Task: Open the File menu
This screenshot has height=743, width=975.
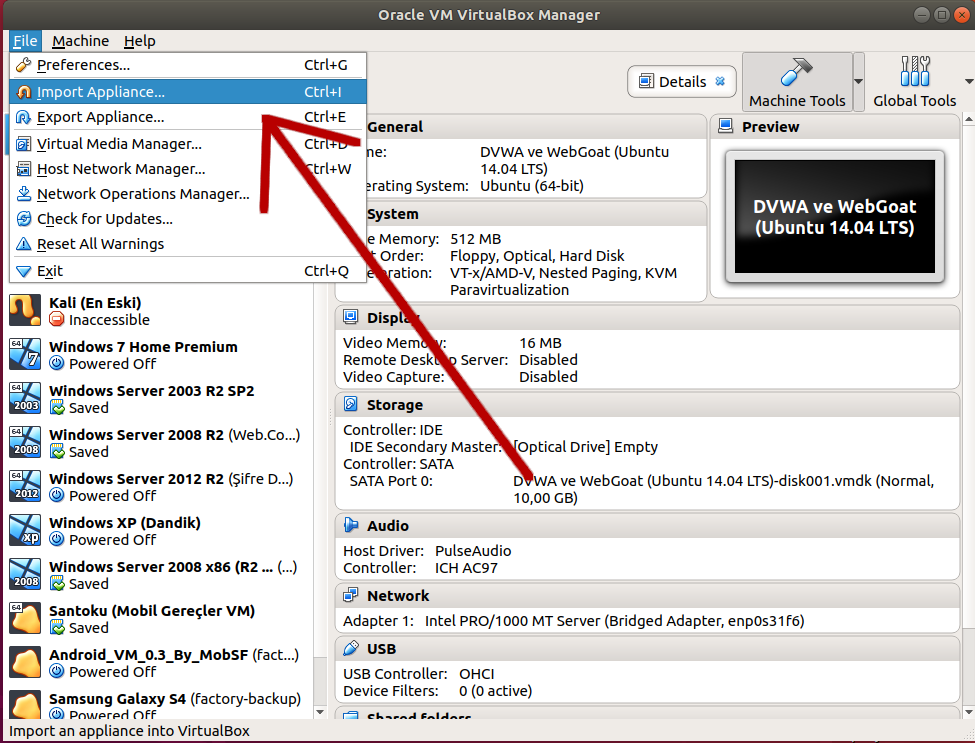Action: point(25,41)
